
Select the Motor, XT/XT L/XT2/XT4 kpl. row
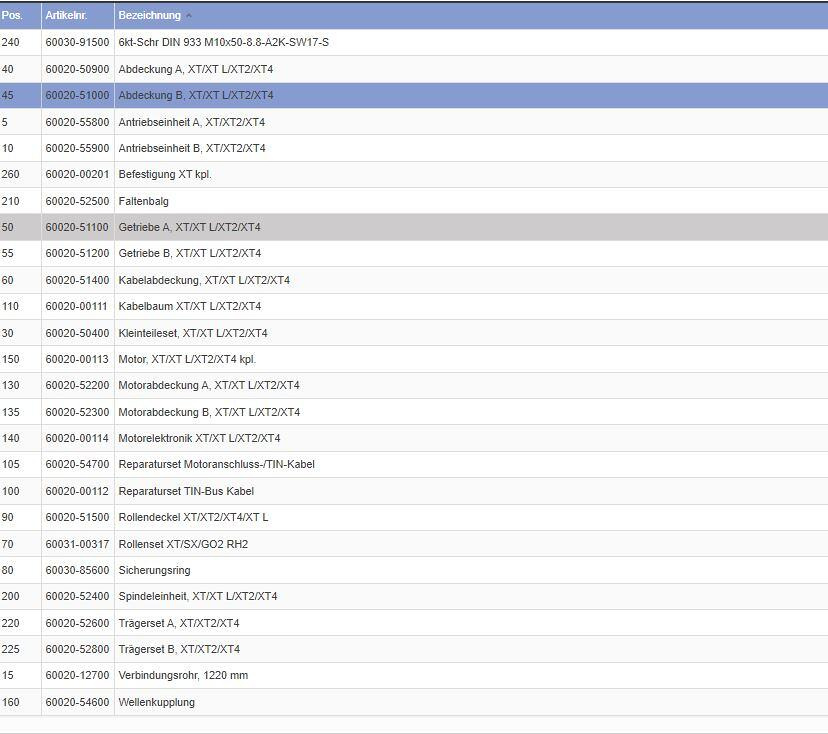(187, 359)
